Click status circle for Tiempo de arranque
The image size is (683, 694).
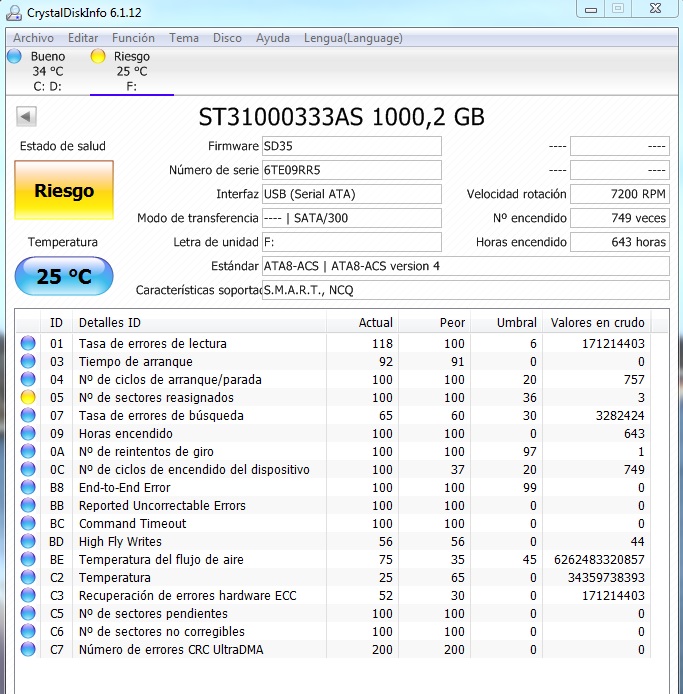(28, 362)
